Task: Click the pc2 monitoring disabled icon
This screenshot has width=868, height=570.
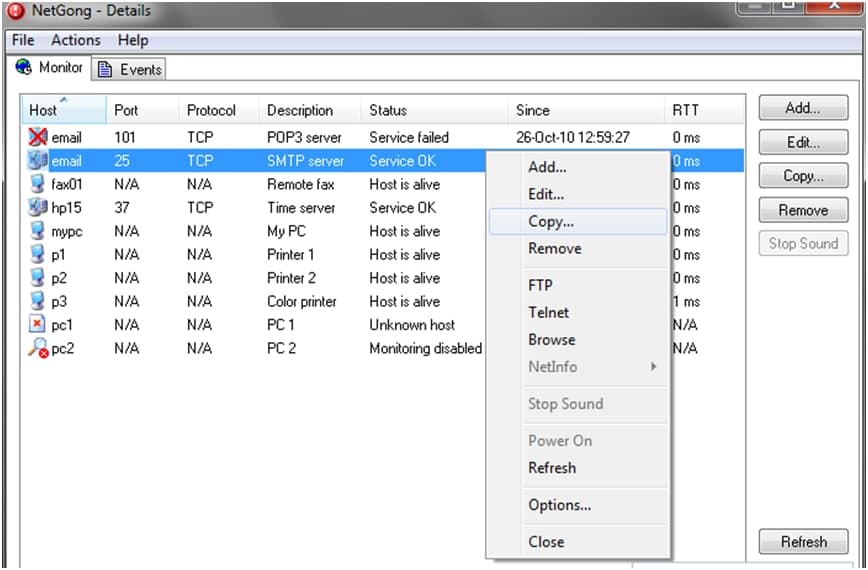Action: click(38, 349)
